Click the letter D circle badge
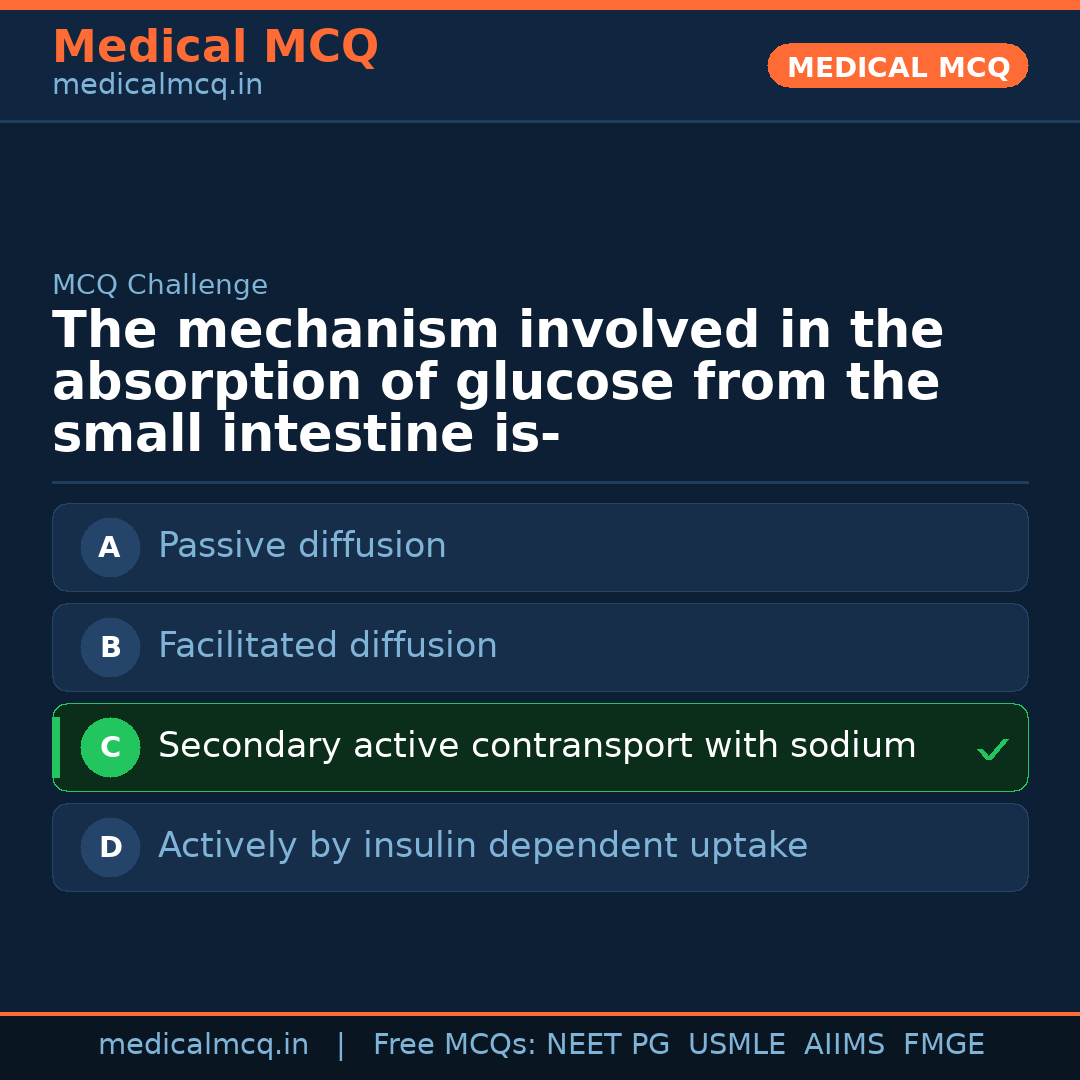This screenshot has width=1080, height=1080. click(x=110, y=847)
